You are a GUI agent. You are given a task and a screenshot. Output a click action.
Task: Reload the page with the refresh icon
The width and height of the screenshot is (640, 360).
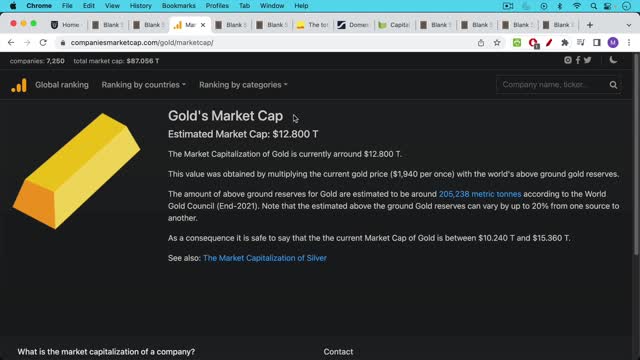tap(43, 42)
